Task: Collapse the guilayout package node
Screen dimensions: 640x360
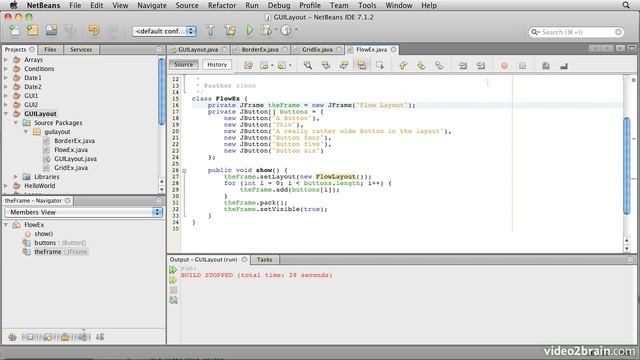Action: (x=25, y=131)
